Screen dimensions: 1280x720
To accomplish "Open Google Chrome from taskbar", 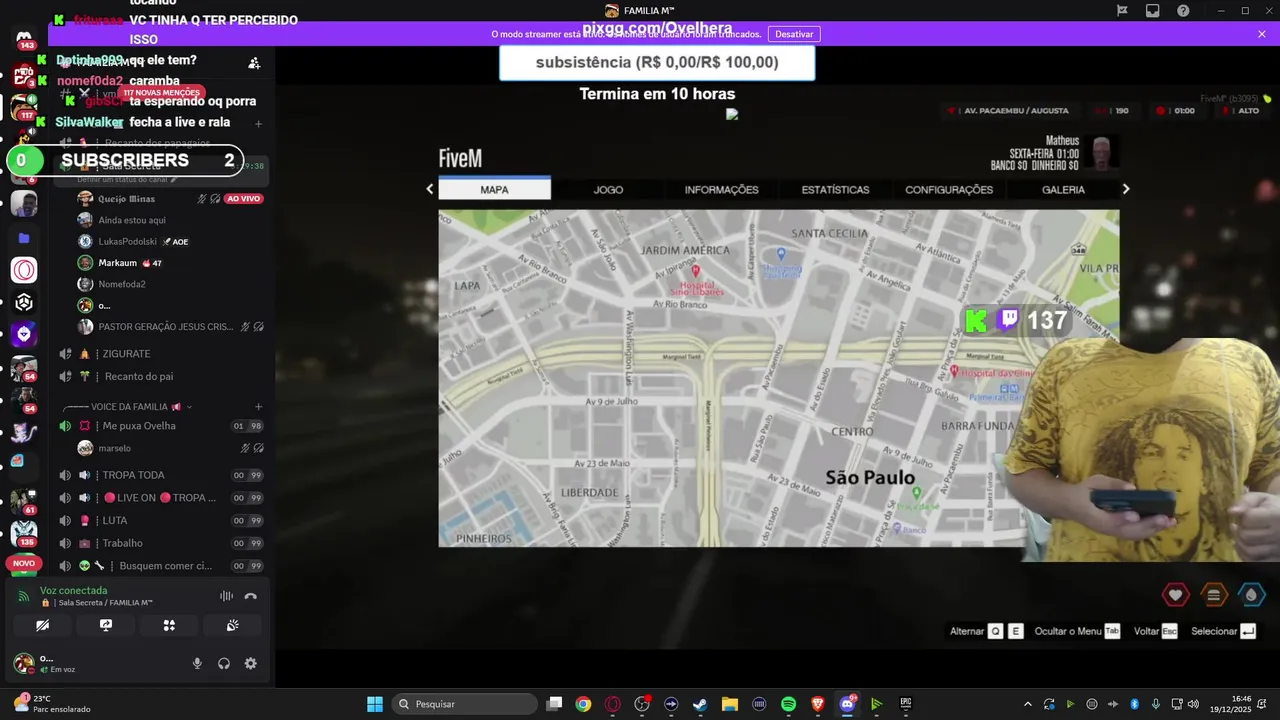I will point(583,704).
